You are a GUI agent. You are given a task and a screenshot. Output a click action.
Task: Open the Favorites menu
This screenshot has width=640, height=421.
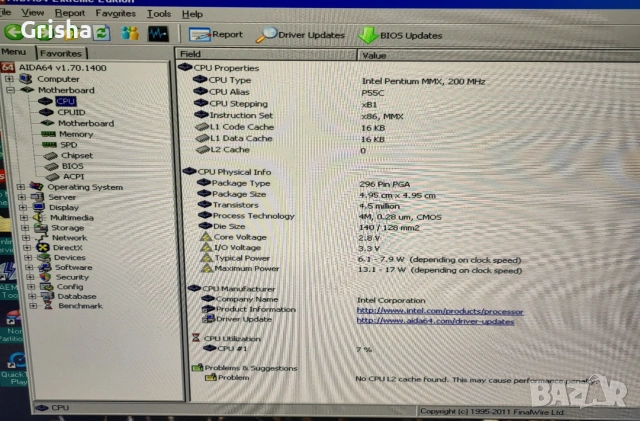(116, 13)
